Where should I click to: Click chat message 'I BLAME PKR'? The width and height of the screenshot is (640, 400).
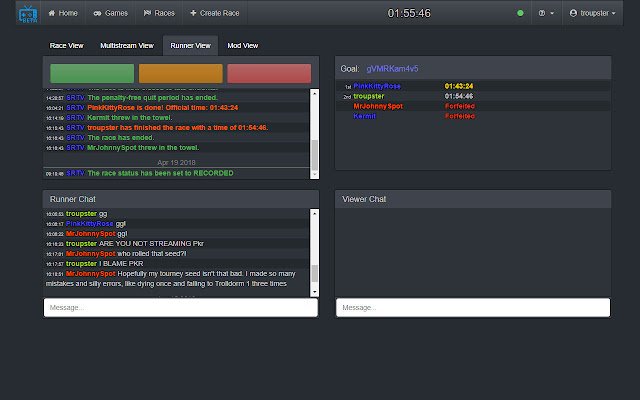tap(121, 264)
